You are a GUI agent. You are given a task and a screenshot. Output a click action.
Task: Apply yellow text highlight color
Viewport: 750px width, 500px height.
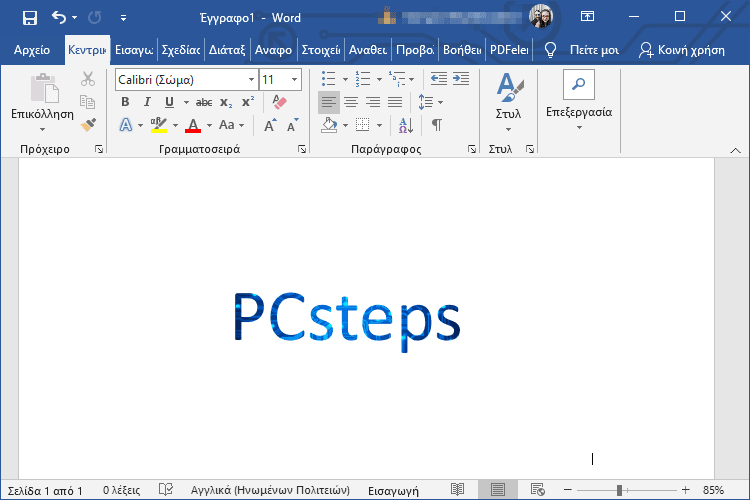point(159,125)
